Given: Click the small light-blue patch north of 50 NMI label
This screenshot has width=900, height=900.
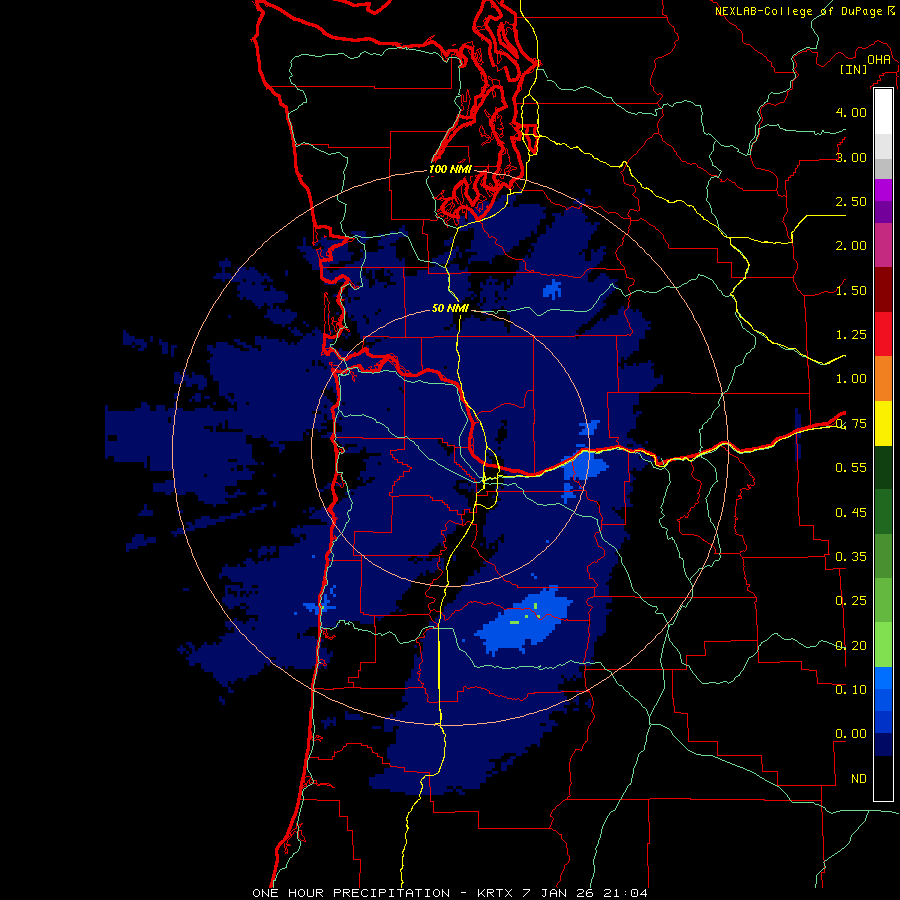Looking at the screenshot, I should click(x=552, y=289).
